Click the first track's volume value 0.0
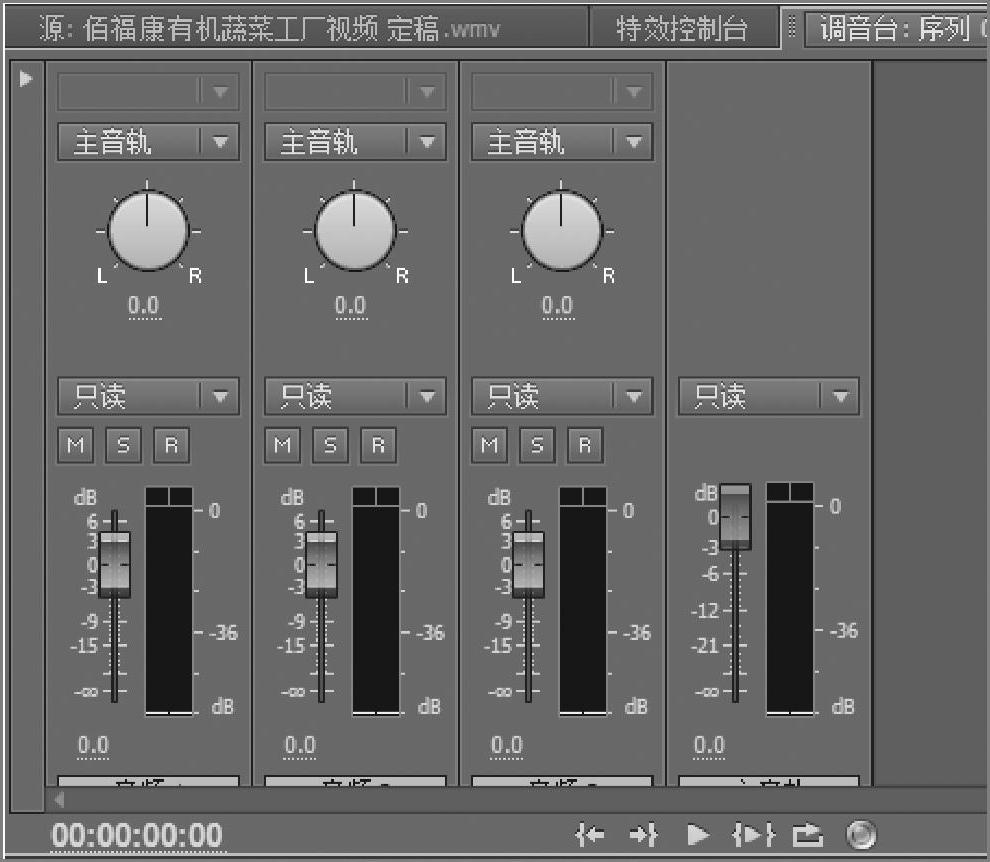 coord(93,746)
